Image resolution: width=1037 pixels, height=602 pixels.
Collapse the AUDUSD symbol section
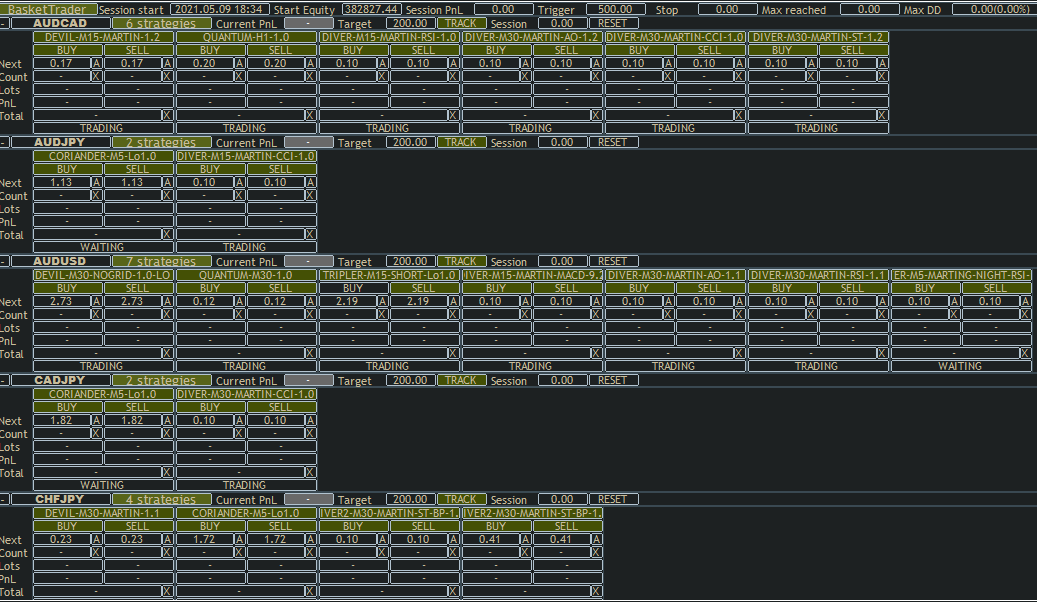click(5, 261)
